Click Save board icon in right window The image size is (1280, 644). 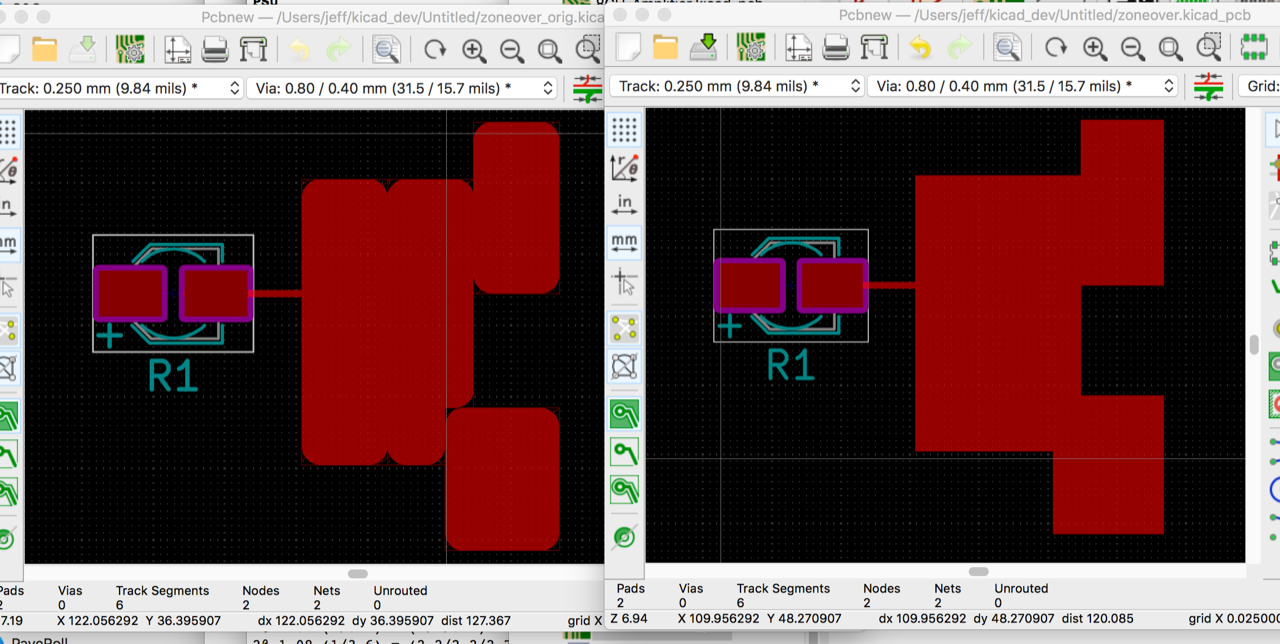[x=704, y=47]
